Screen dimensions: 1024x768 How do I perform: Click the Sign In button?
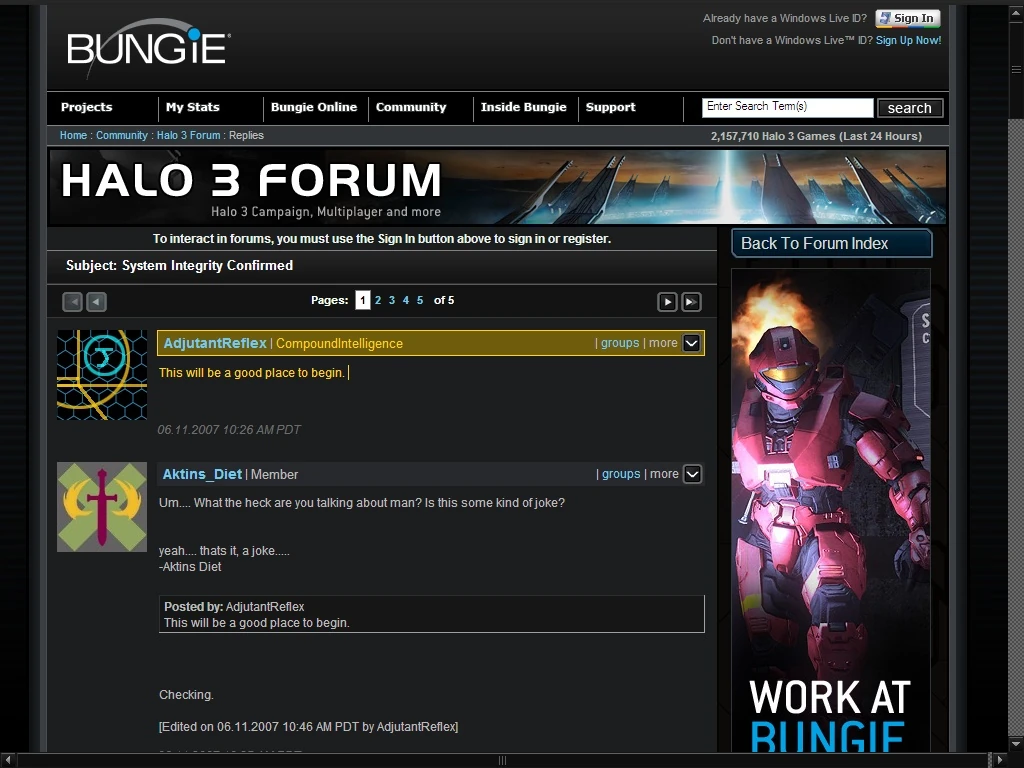[908, 18]
